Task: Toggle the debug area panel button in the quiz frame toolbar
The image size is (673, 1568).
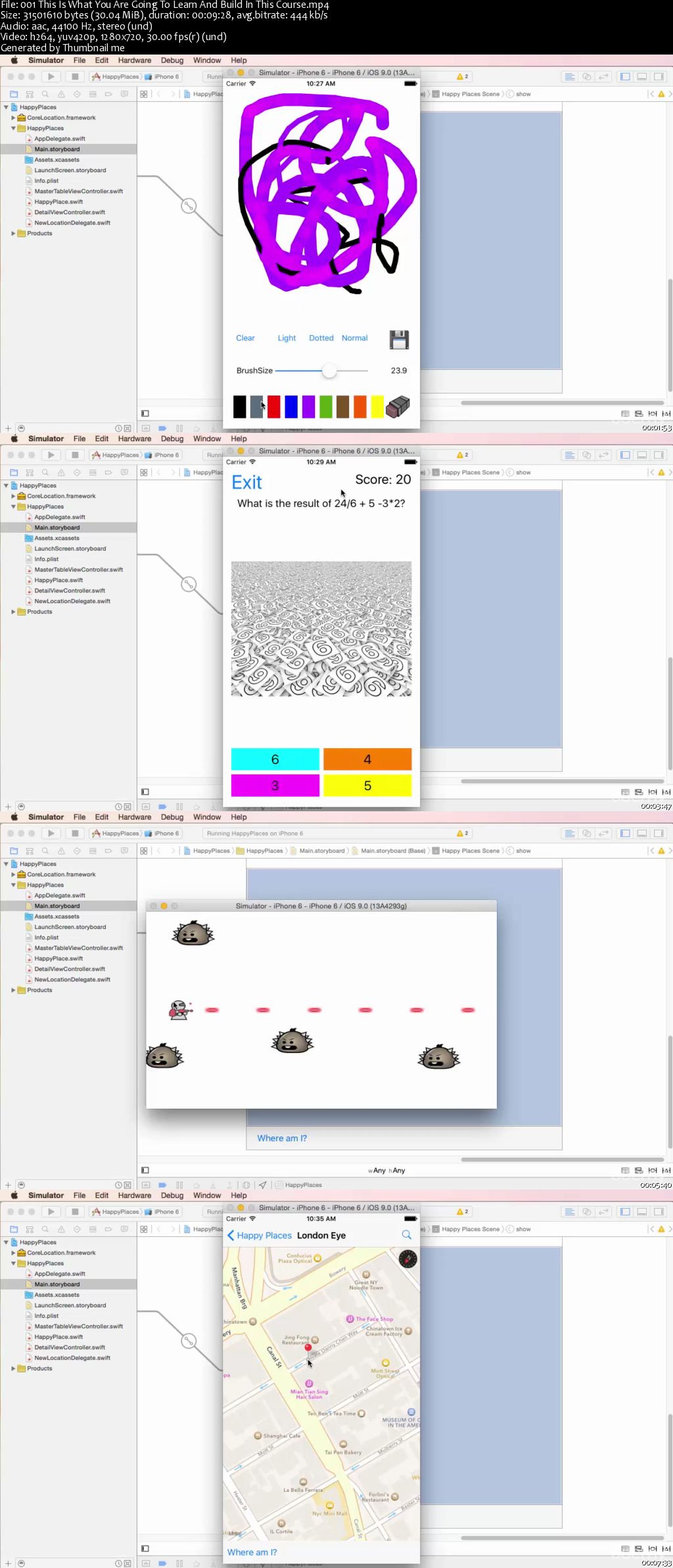Action: tap(642, 455)
